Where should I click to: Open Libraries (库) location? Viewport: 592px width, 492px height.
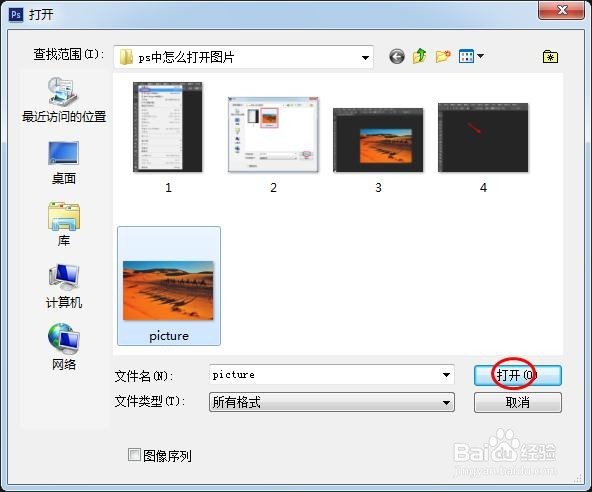pyautogui.click(x=63, y=224)
